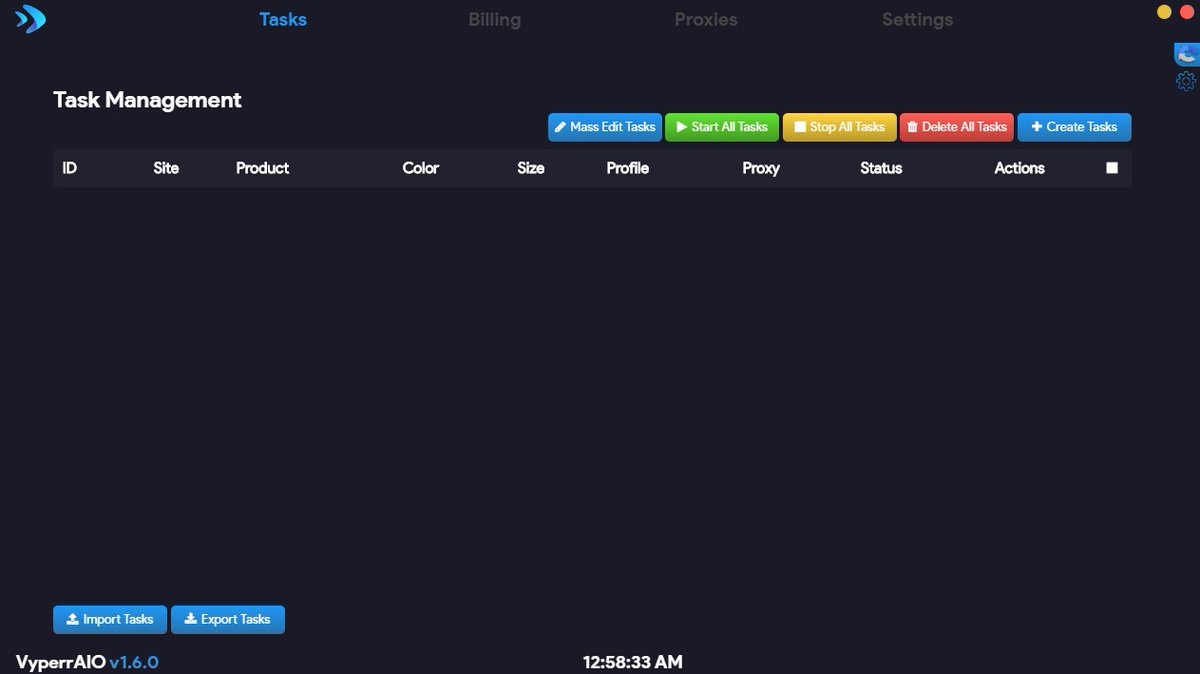Navigate to the Settings tab

tap(917, 19)
